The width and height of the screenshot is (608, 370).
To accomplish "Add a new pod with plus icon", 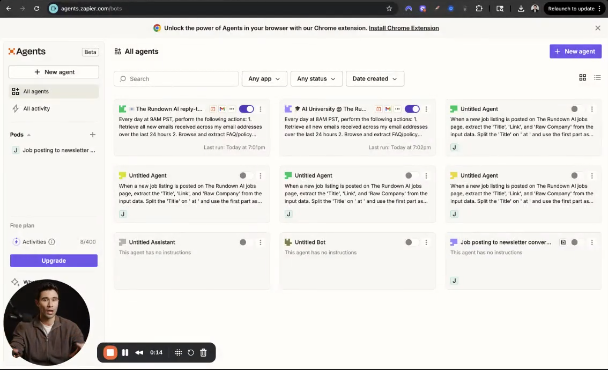I will tap(92, 135).
